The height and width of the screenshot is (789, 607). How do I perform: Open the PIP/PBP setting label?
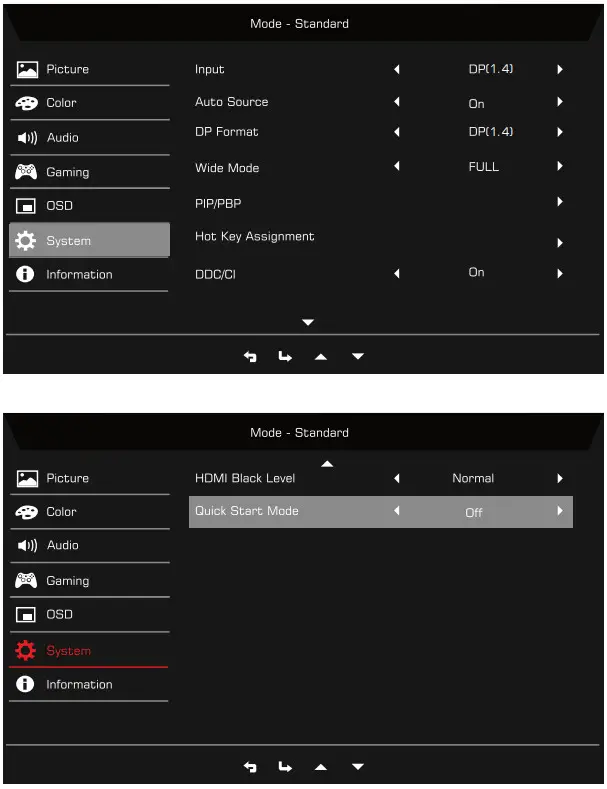pyautogui.click(x=218, y=204)
